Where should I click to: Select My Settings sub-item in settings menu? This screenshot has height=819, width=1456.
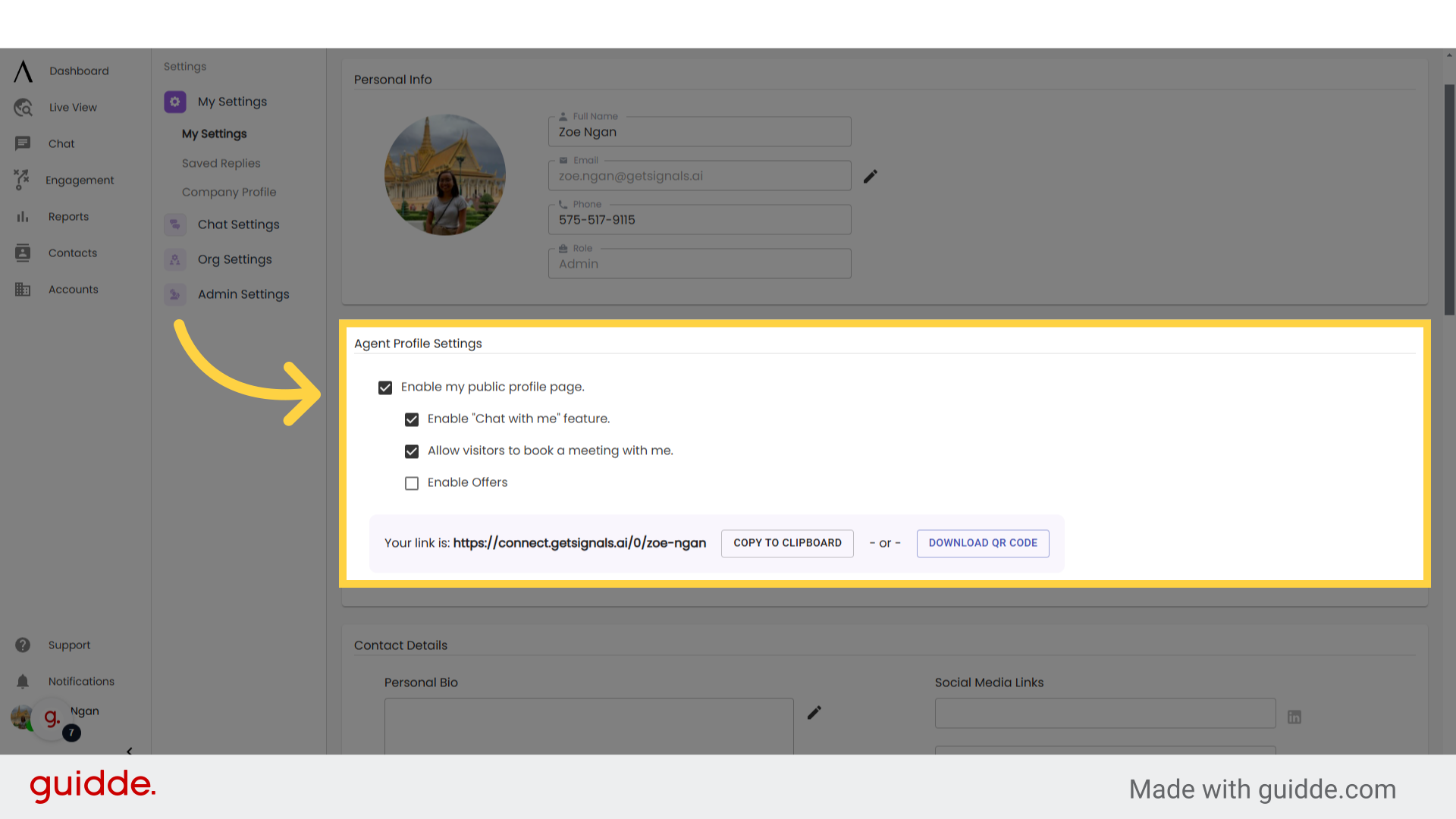215,133
